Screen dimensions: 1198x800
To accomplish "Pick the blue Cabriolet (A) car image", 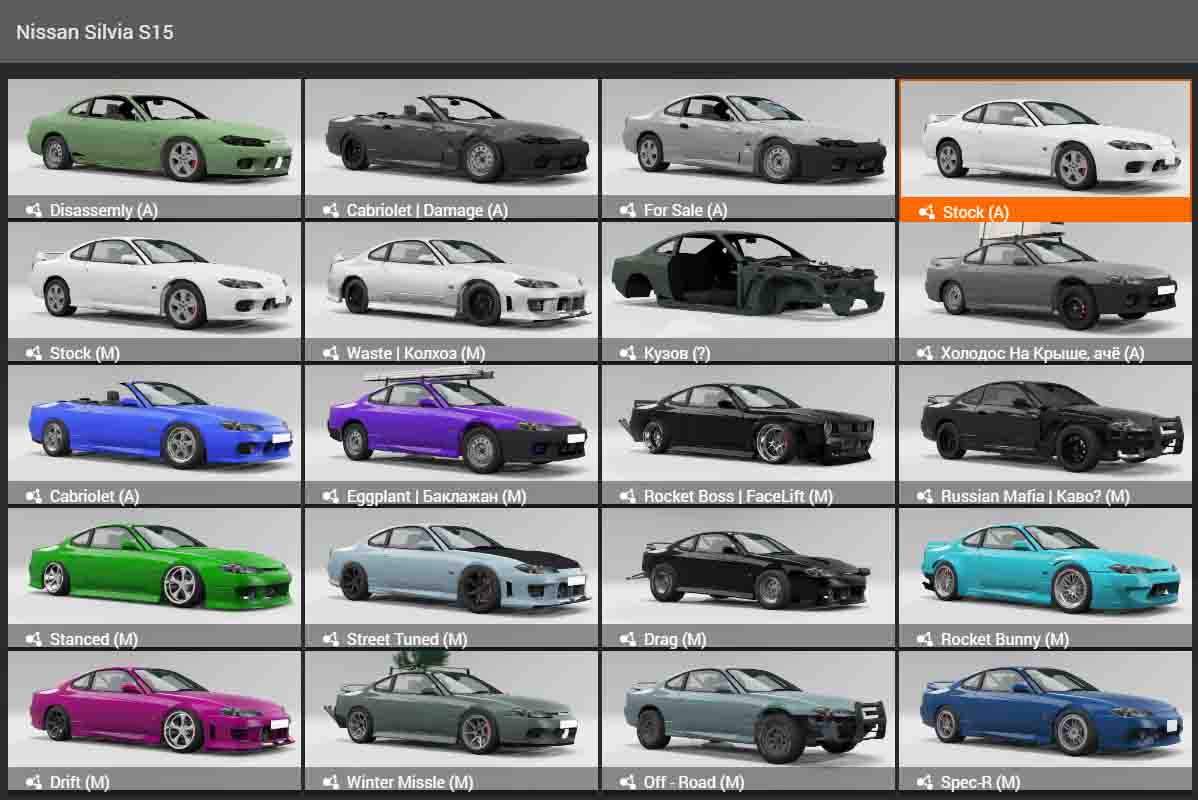I will point(154,424).
